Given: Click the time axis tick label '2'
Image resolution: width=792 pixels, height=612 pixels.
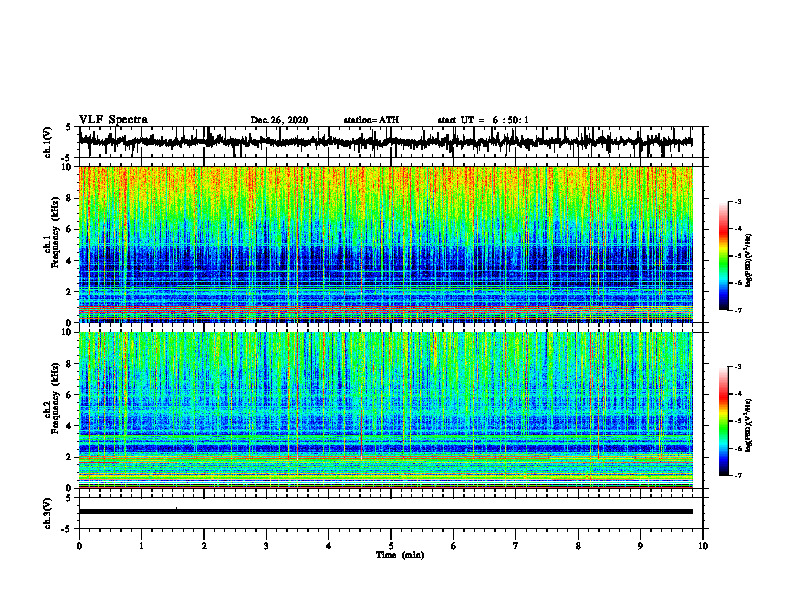Looking at the screenshot, I should pos(204,546).
